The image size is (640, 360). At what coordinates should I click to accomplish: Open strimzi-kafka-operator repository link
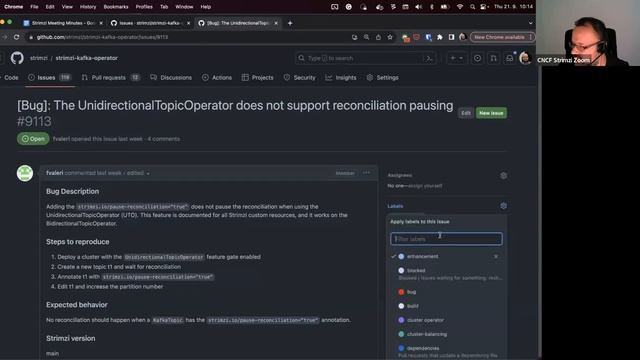click(87, 58)
